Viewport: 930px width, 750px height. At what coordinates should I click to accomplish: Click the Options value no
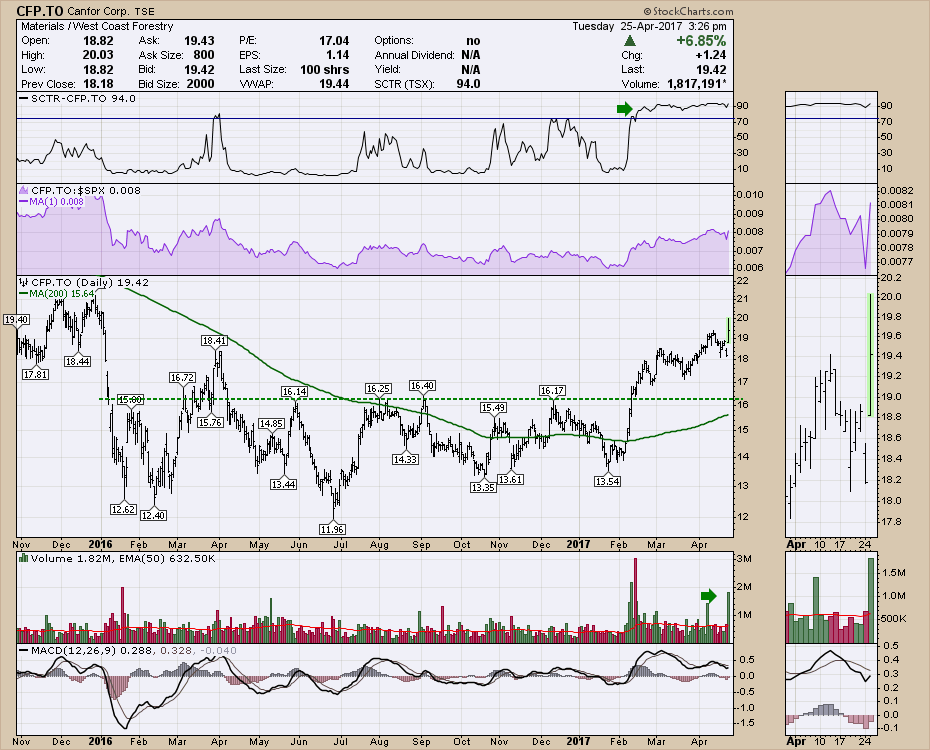coord(473,41)
